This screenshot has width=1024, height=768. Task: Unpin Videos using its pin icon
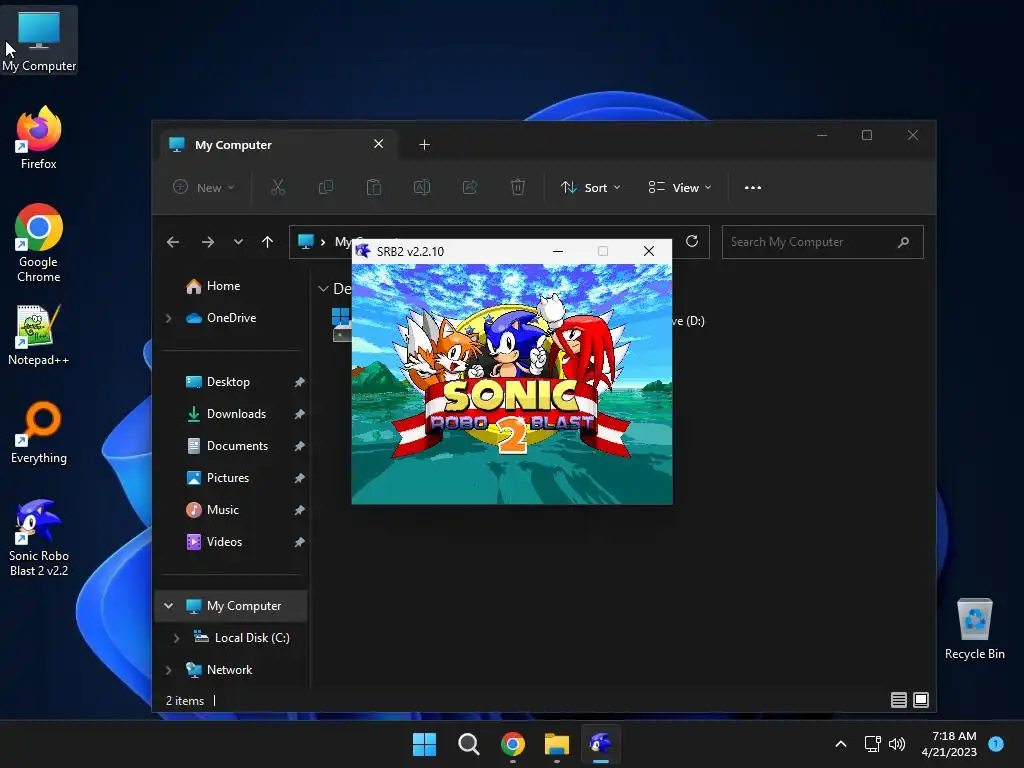tap(299, 542)
